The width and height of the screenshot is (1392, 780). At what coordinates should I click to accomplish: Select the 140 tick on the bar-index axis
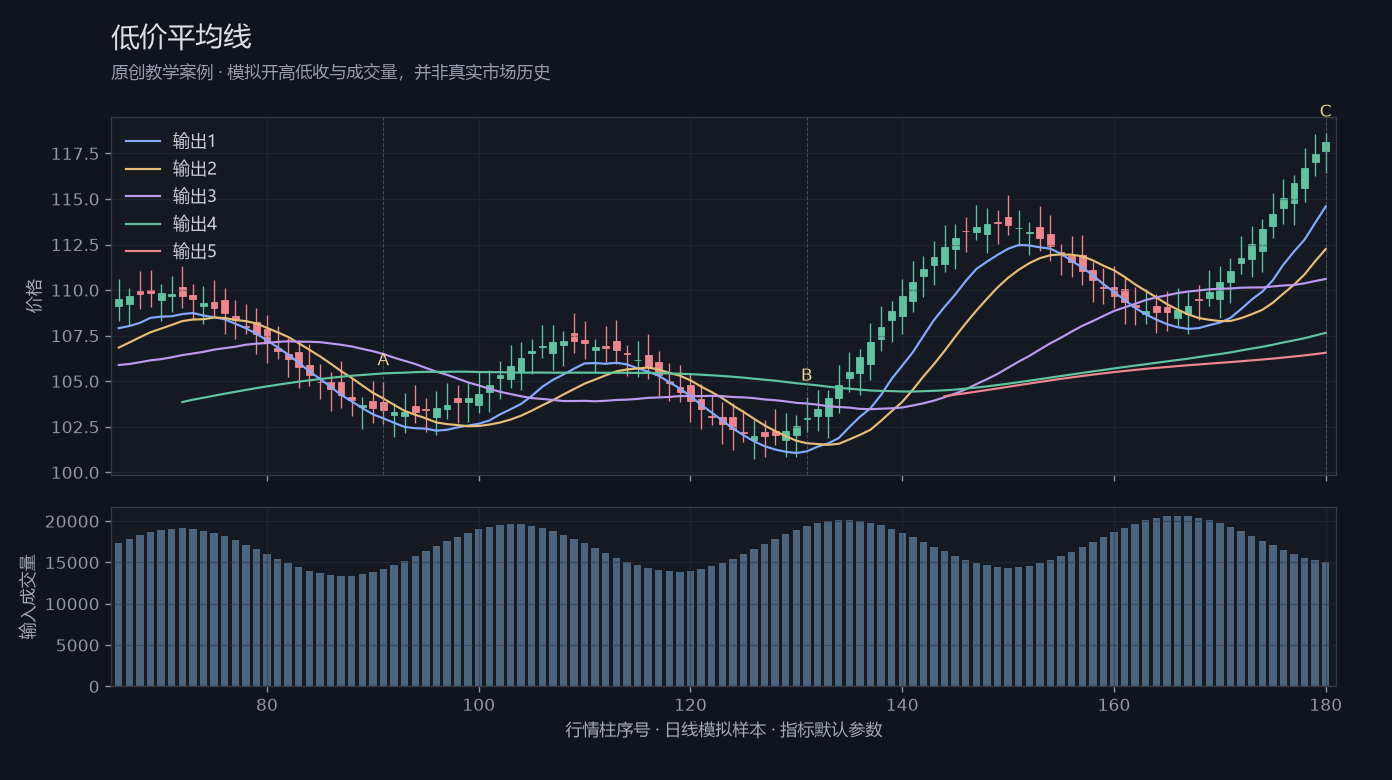tap(902, 704)
